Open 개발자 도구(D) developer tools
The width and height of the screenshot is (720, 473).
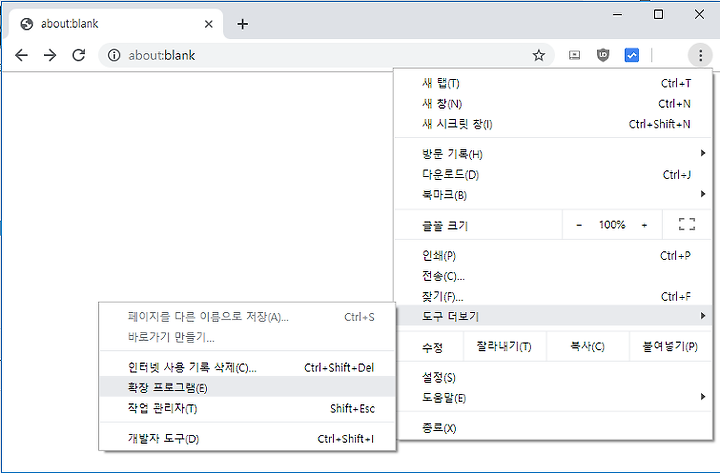247,439
